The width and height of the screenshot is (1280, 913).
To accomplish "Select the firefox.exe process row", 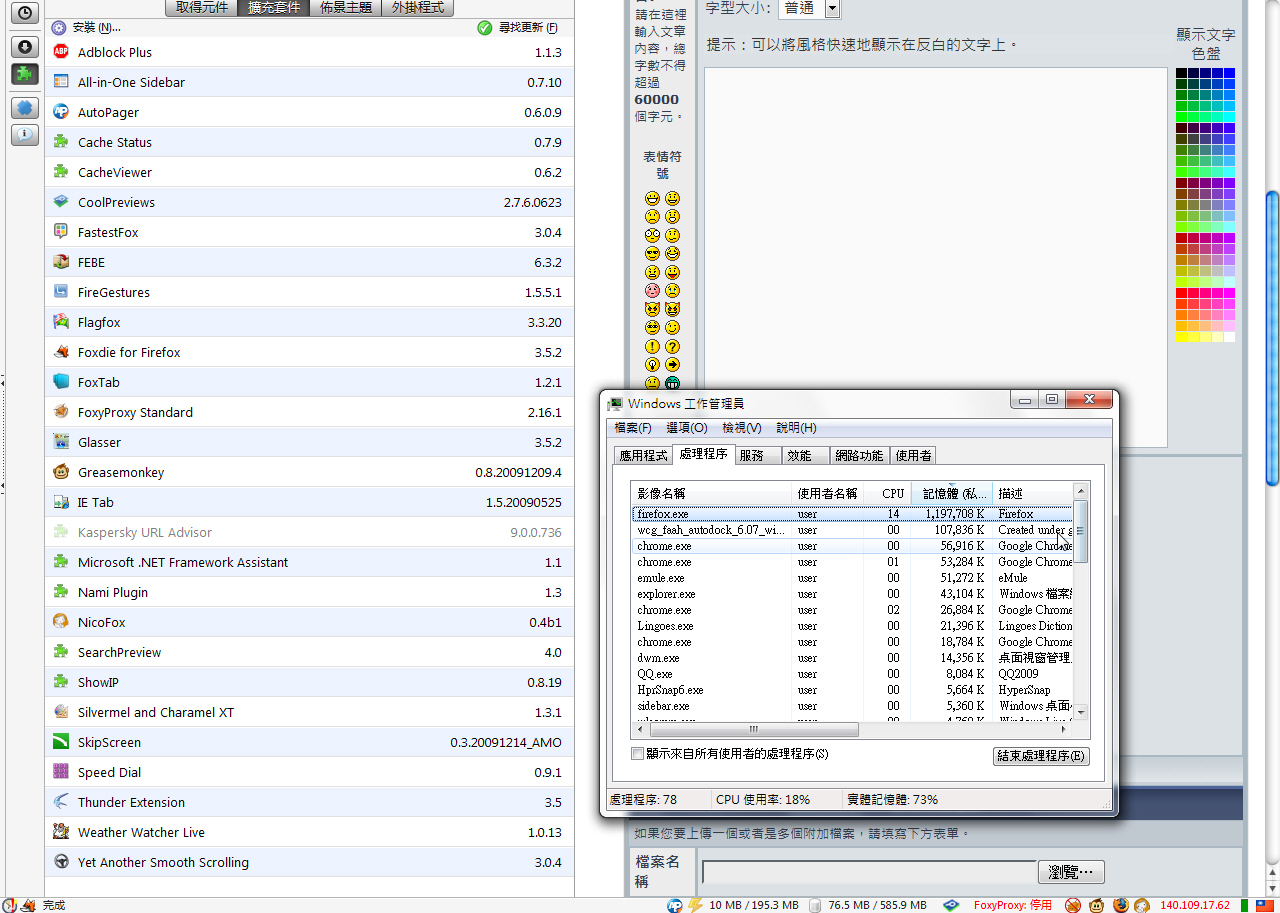I will click(x=700, y=514).
